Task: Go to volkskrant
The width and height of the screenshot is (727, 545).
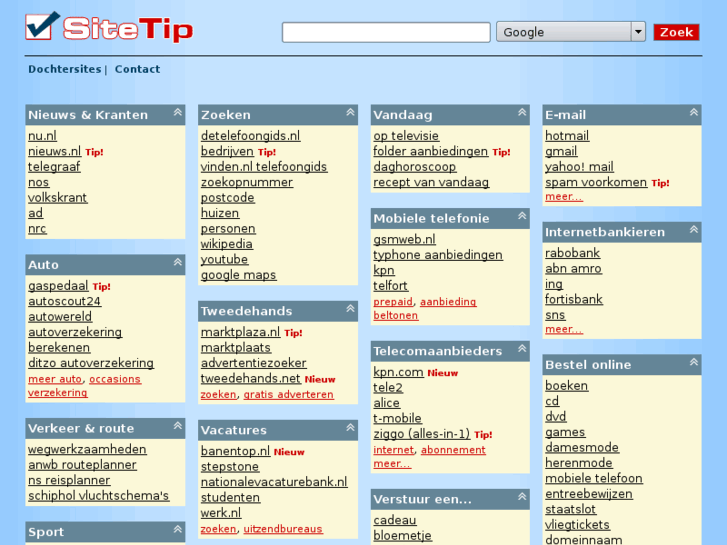Action: (x=57, y=198)
